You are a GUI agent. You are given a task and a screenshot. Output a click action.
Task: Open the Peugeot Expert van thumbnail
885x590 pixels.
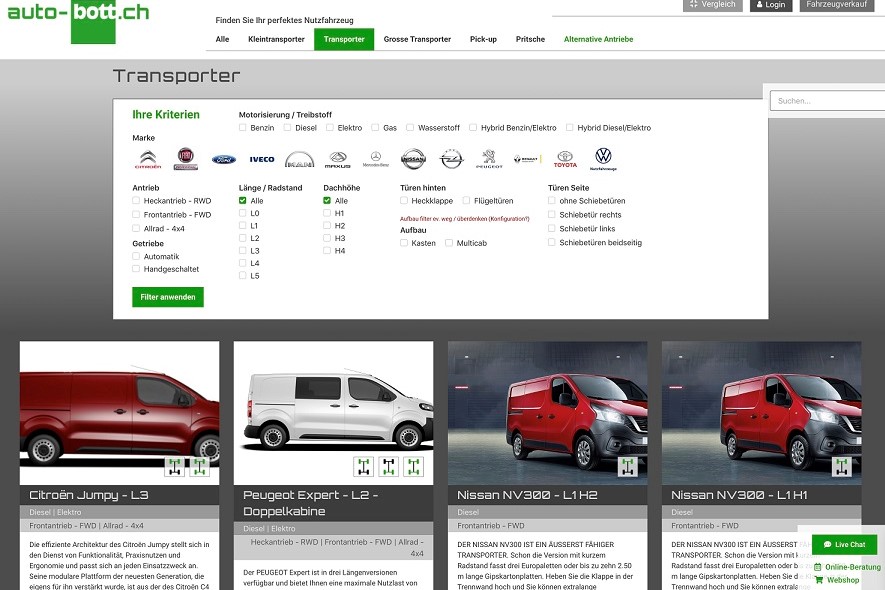pos(333,413)
